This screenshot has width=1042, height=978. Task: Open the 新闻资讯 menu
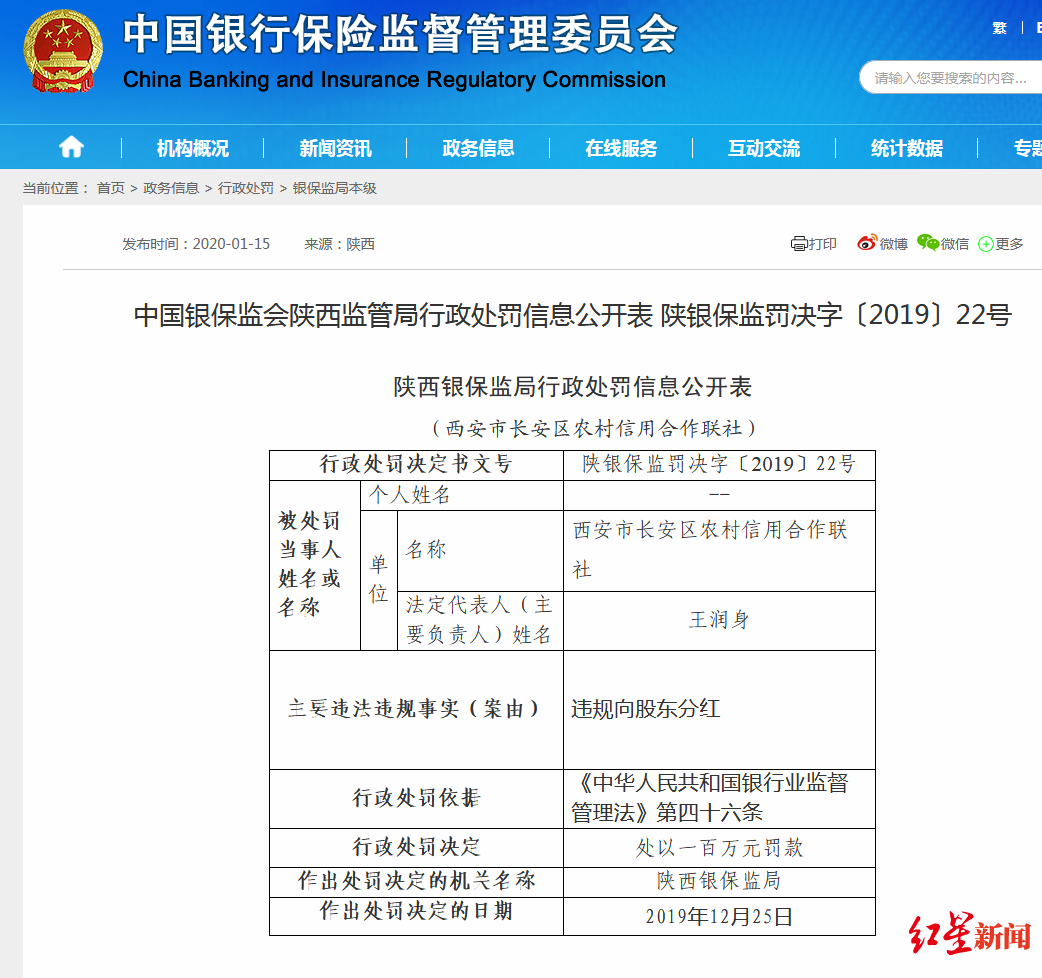point(336,148)
